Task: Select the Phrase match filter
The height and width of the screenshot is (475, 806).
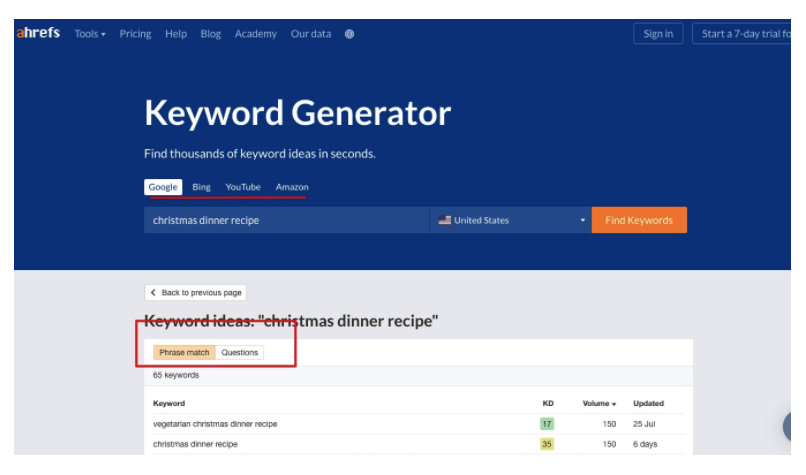Action: click(184, 352)
